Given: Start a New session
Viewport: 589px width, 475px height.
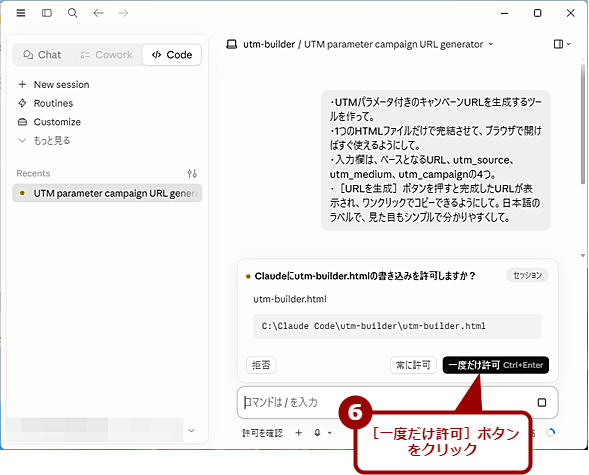Looking at the screenshot, I should pos(54,84).
